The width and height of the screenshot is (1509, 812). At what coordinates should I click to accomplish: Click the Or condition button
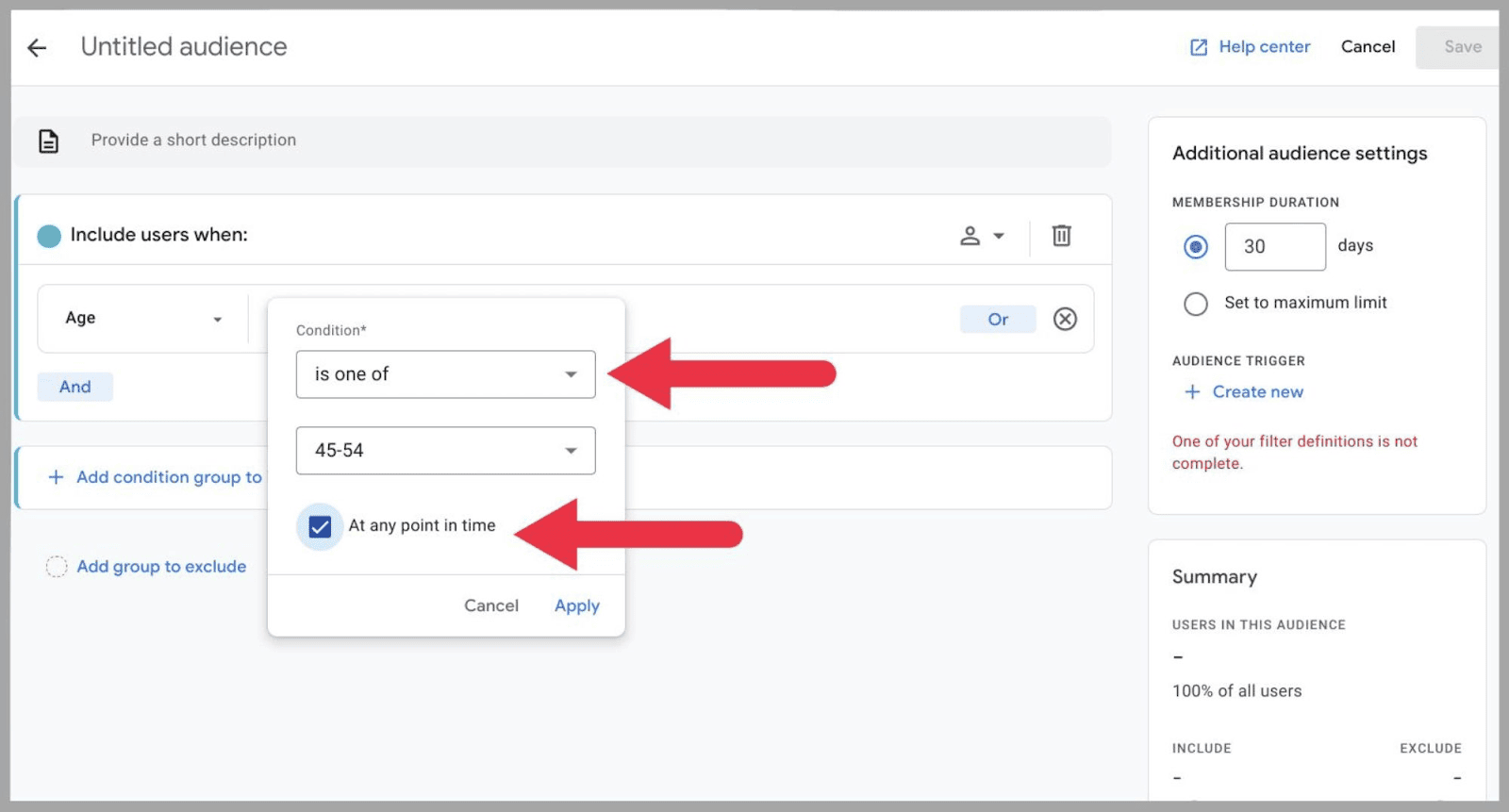click(998, 320)
